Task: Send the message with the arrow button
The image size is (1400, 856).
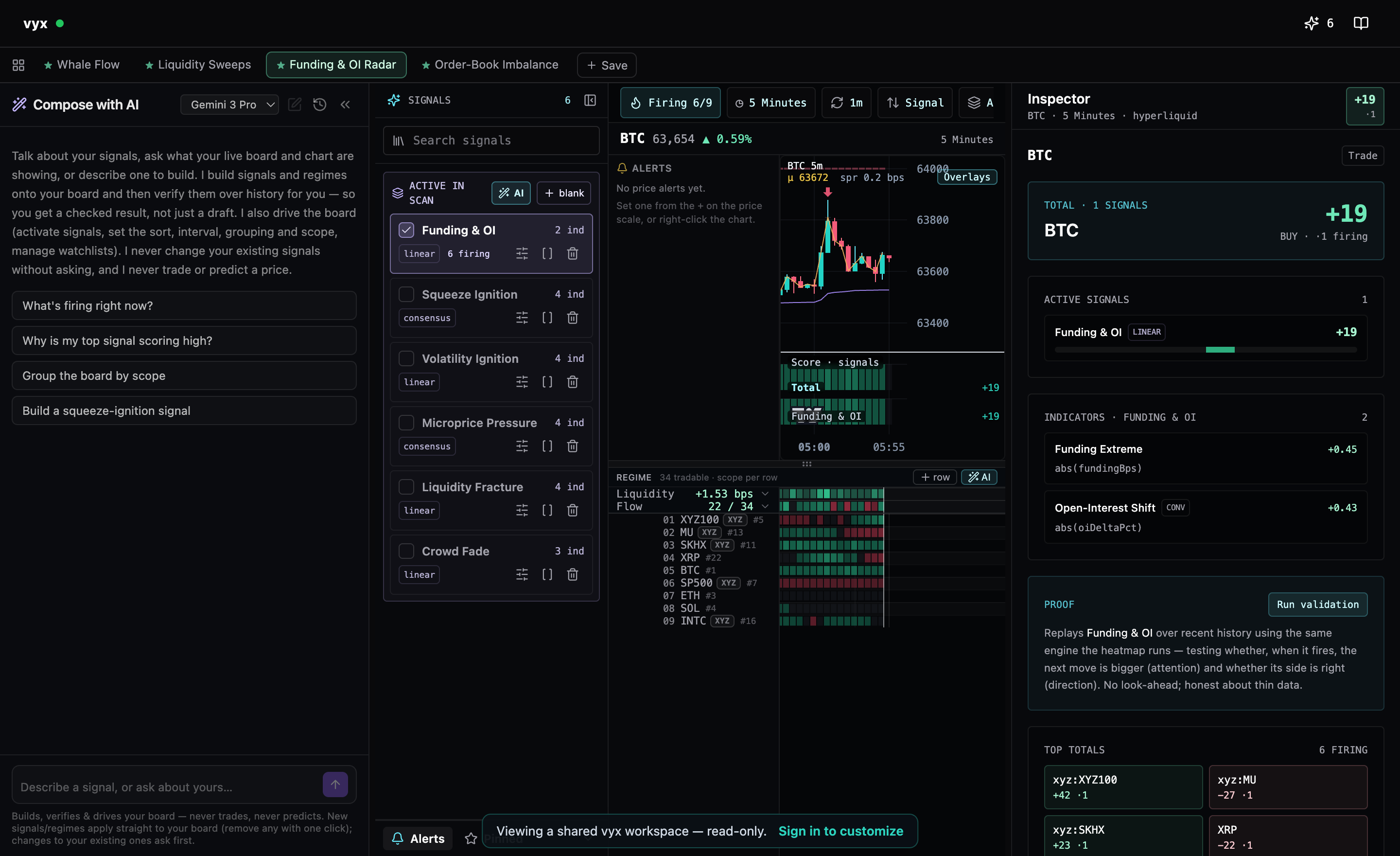Action: click(x=335, y=785)
